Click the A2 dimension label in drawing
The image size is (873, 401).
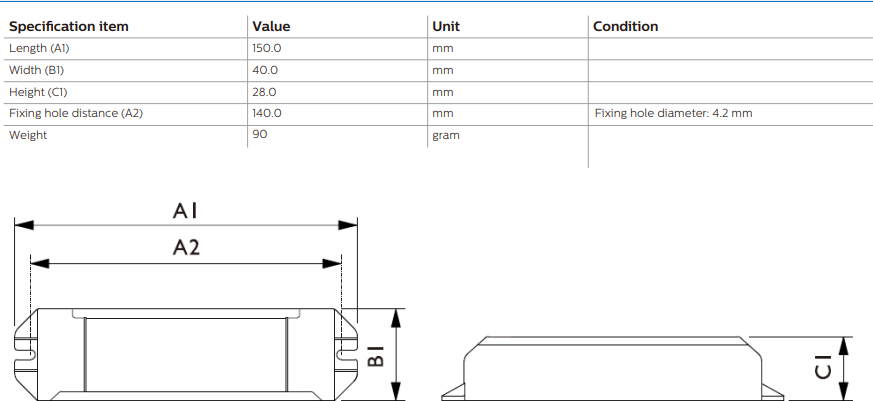(186, 247)
